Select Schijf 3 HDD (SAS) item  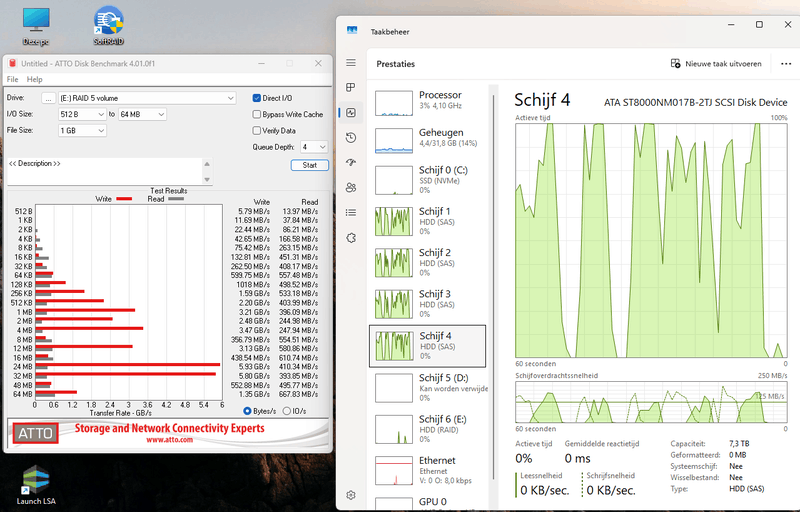[x=428, y=303]
